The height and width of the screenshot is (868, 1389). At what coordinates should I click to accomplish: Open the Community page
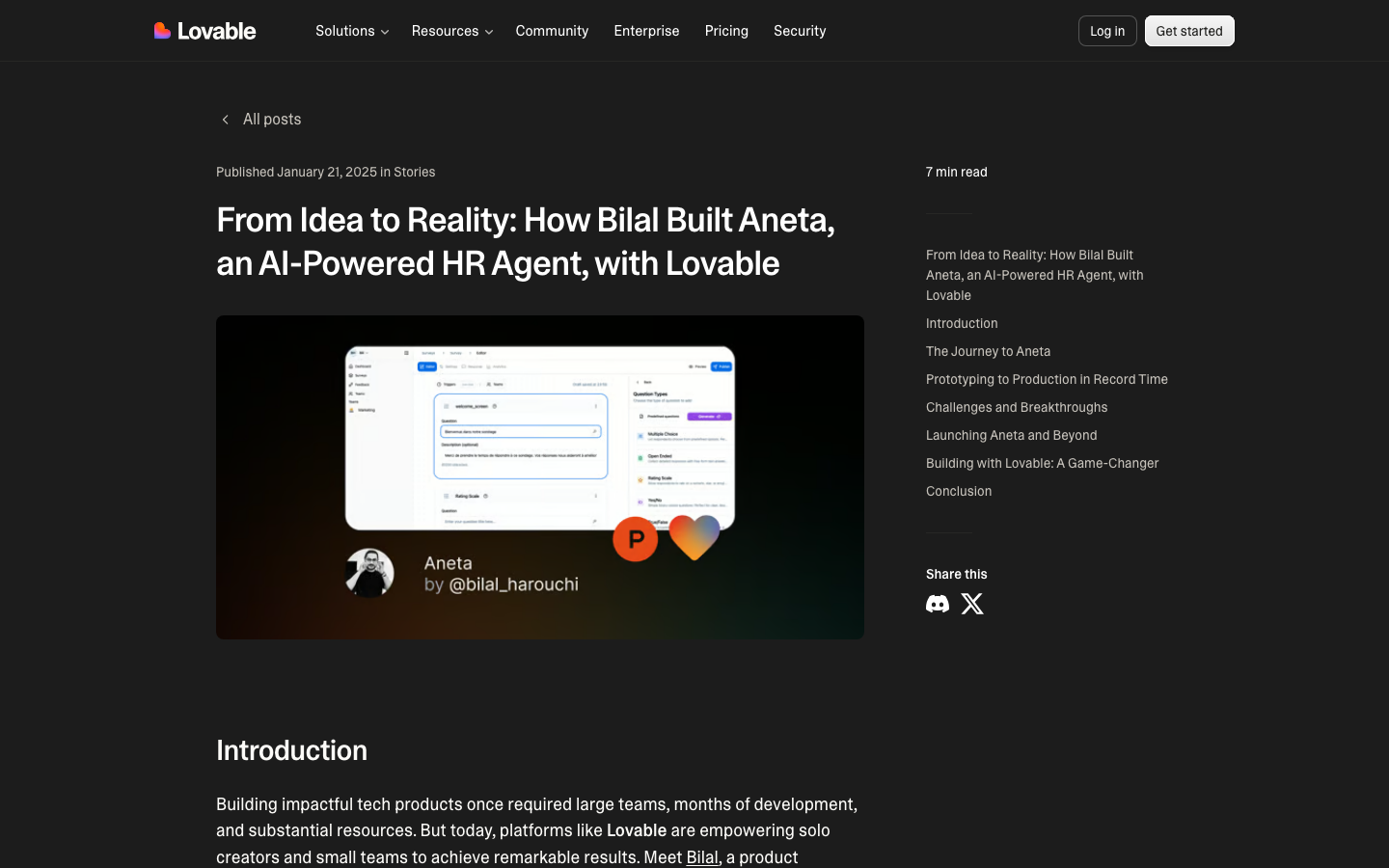coord(552,31)
